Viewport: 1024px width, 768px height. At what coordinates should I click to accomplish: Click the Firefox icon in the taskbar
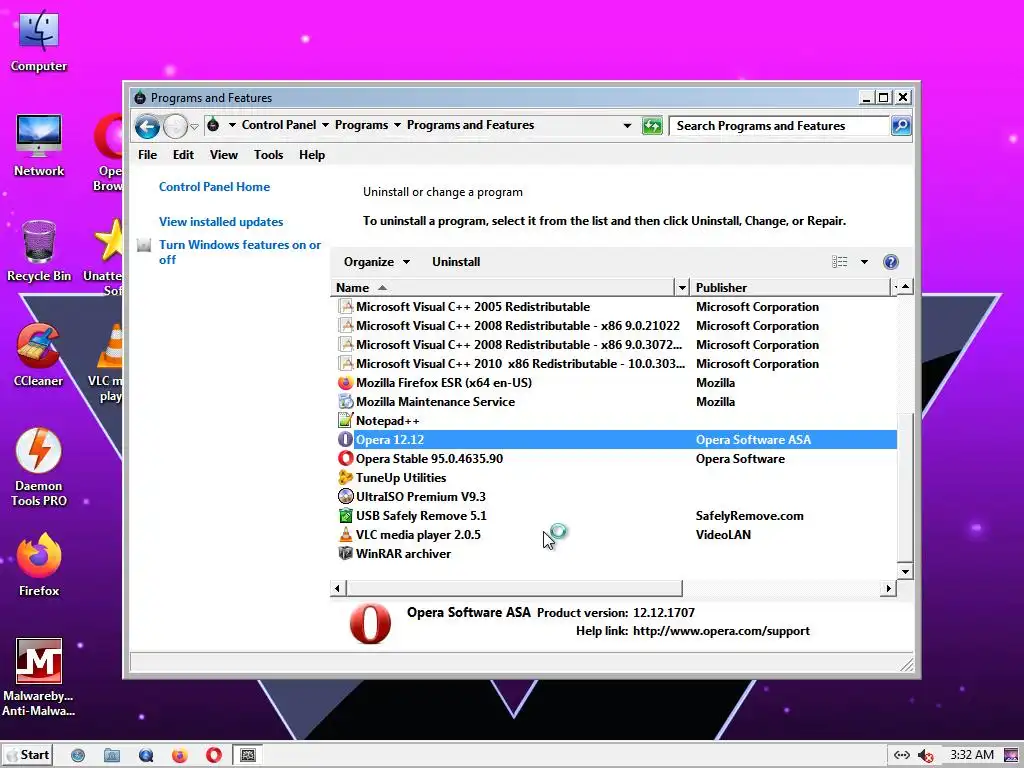[180, 755]
